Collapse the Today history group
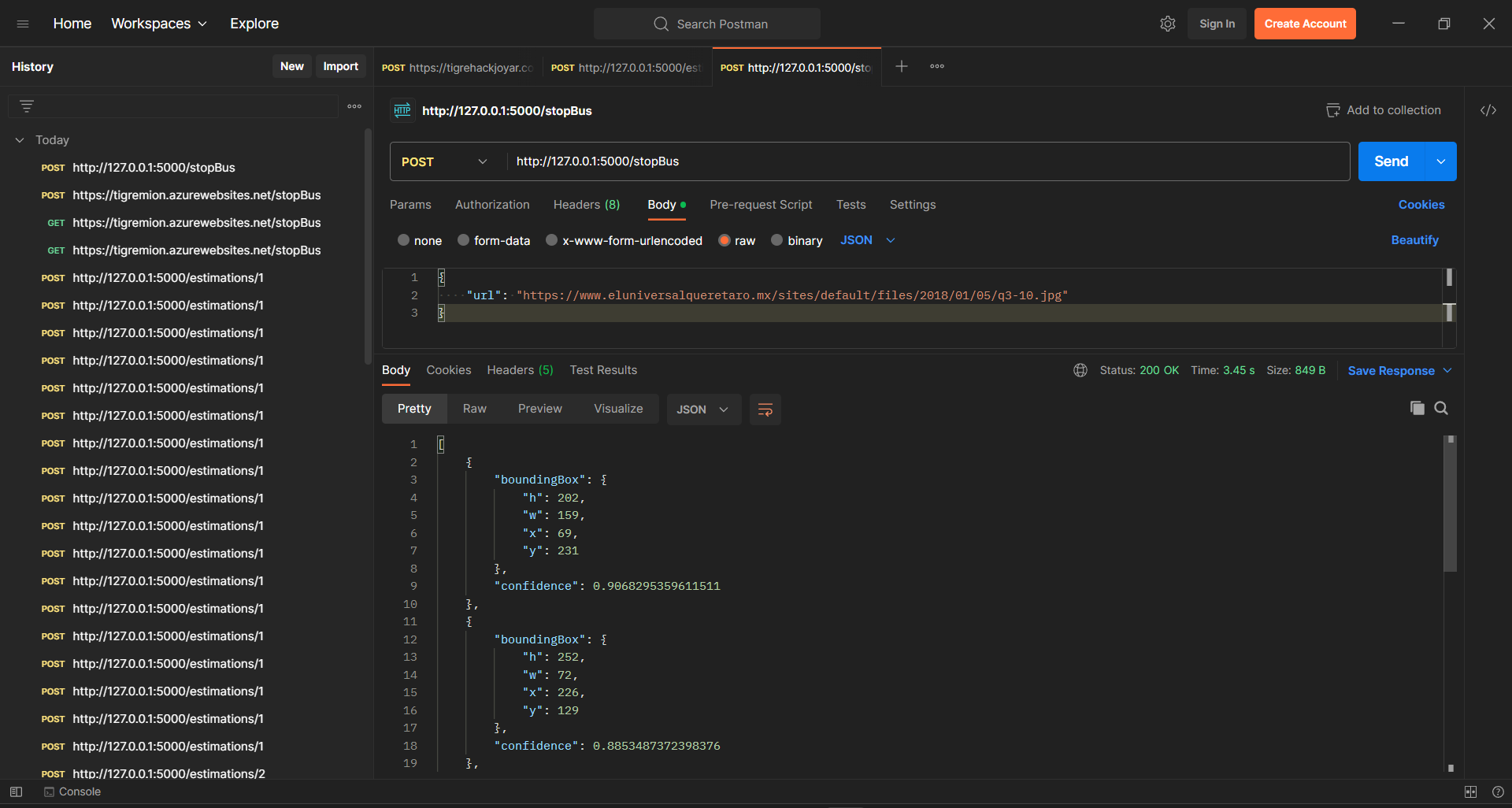Screen dimensions: 1512x808 click(20, 140)
